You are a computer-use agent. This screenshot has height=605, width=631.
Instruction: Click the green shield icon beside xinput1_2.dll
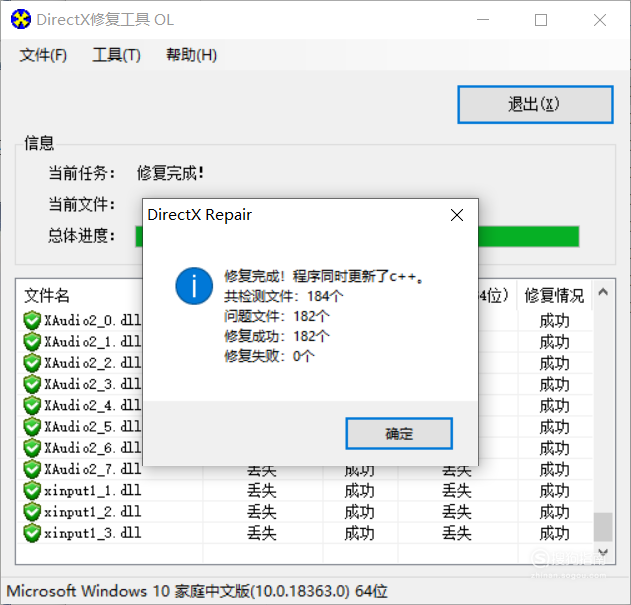tap(32, 512)
